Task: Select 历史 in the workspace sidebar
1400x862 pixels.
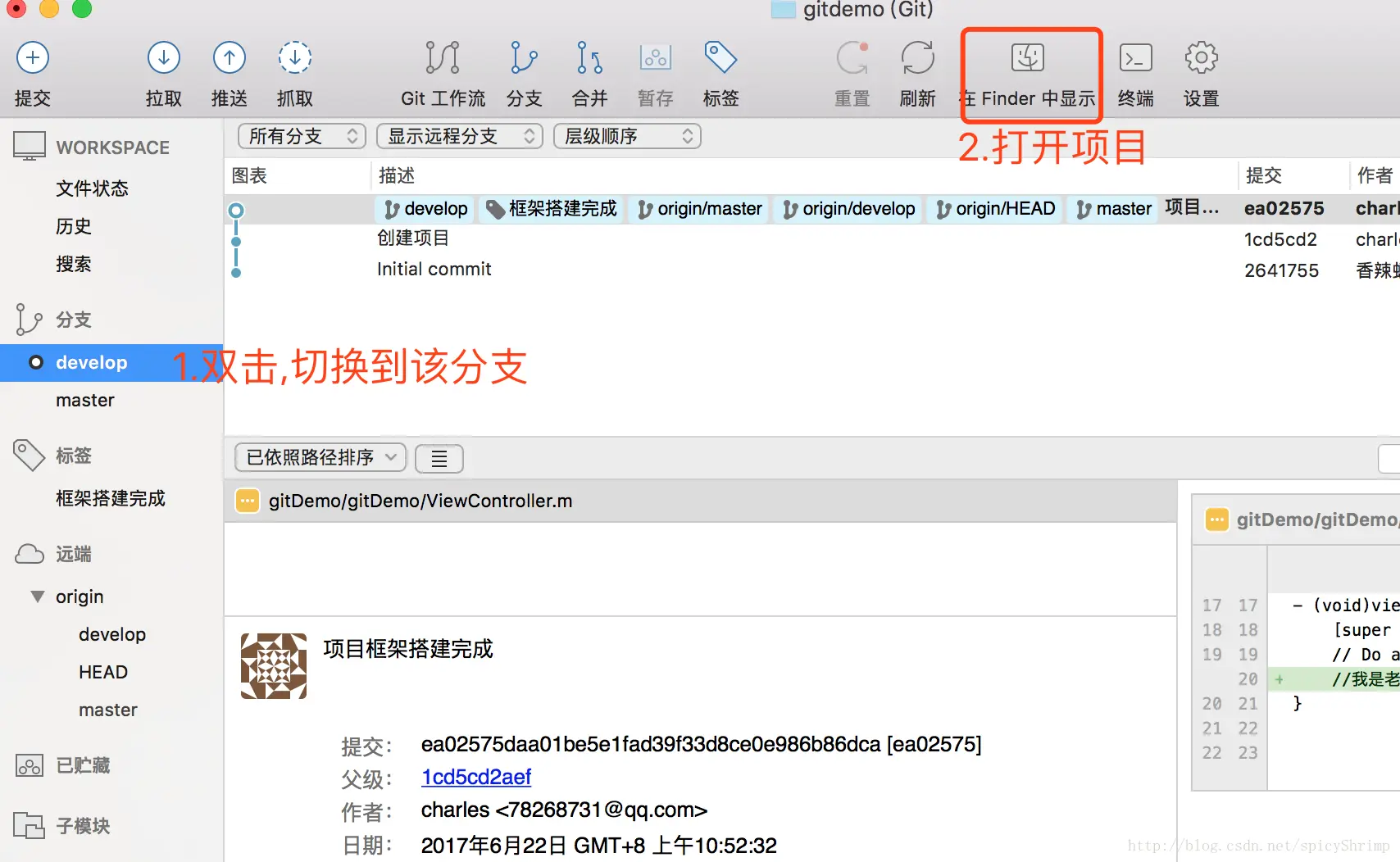Action: [x=74, y=226]
